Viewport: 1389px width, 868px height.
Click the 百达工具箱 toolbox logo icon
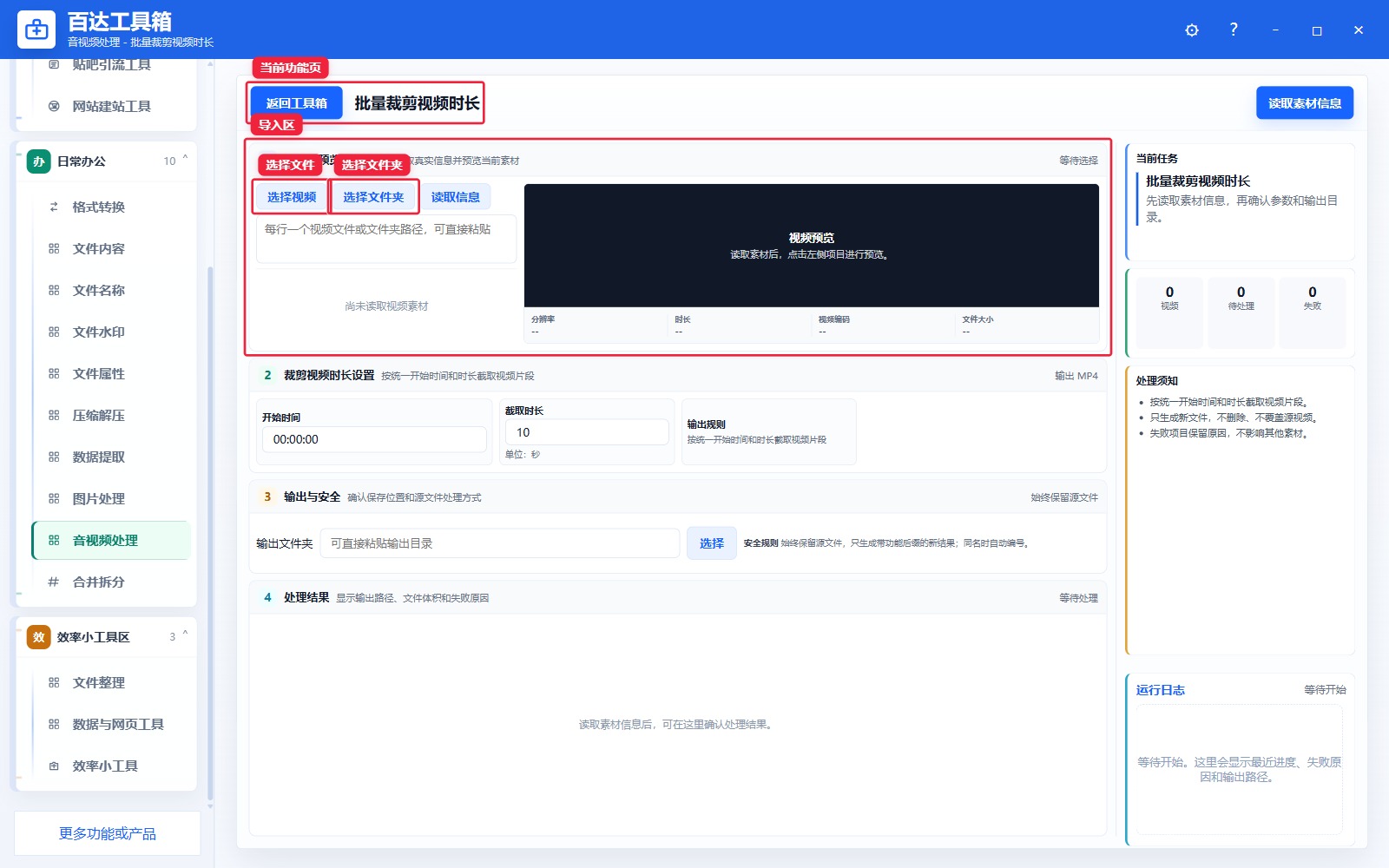click(36, 30)
